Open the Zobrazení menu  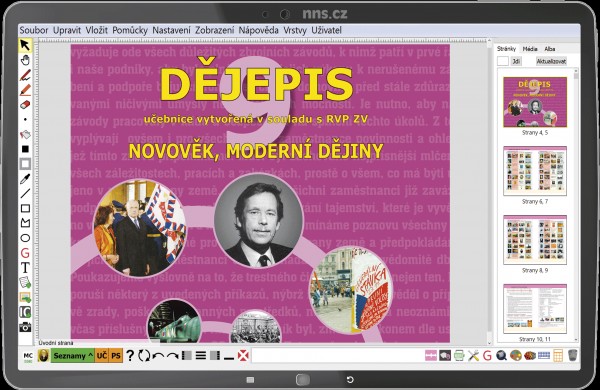click(x=215, y=30)
